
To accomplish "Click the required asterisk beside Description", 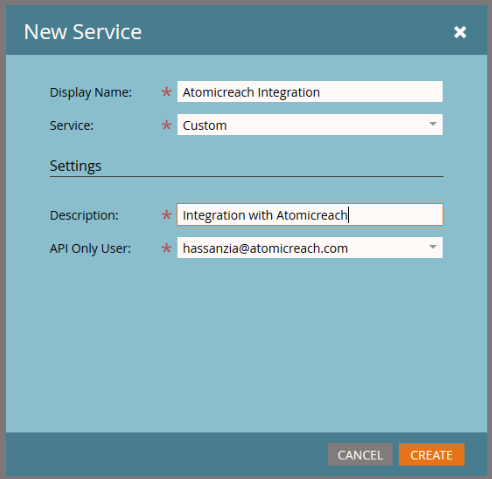I will tap(166, 215).
